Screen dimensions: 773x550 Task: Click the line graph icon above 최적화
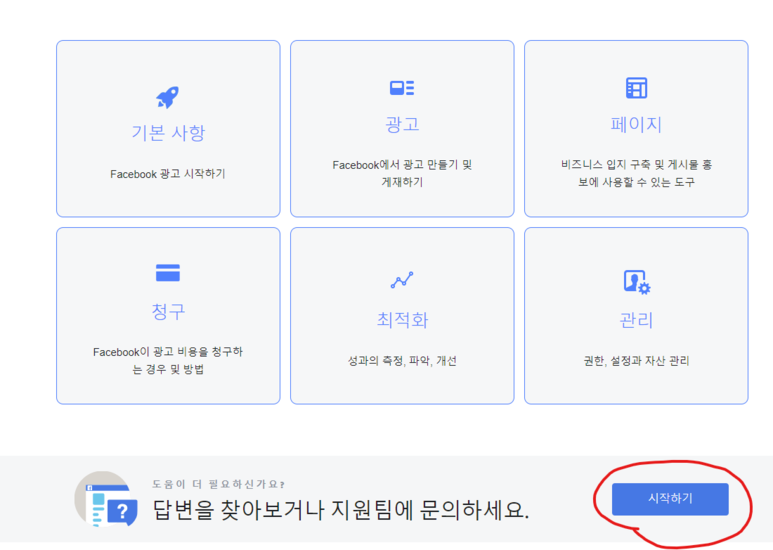coord(402,280)
